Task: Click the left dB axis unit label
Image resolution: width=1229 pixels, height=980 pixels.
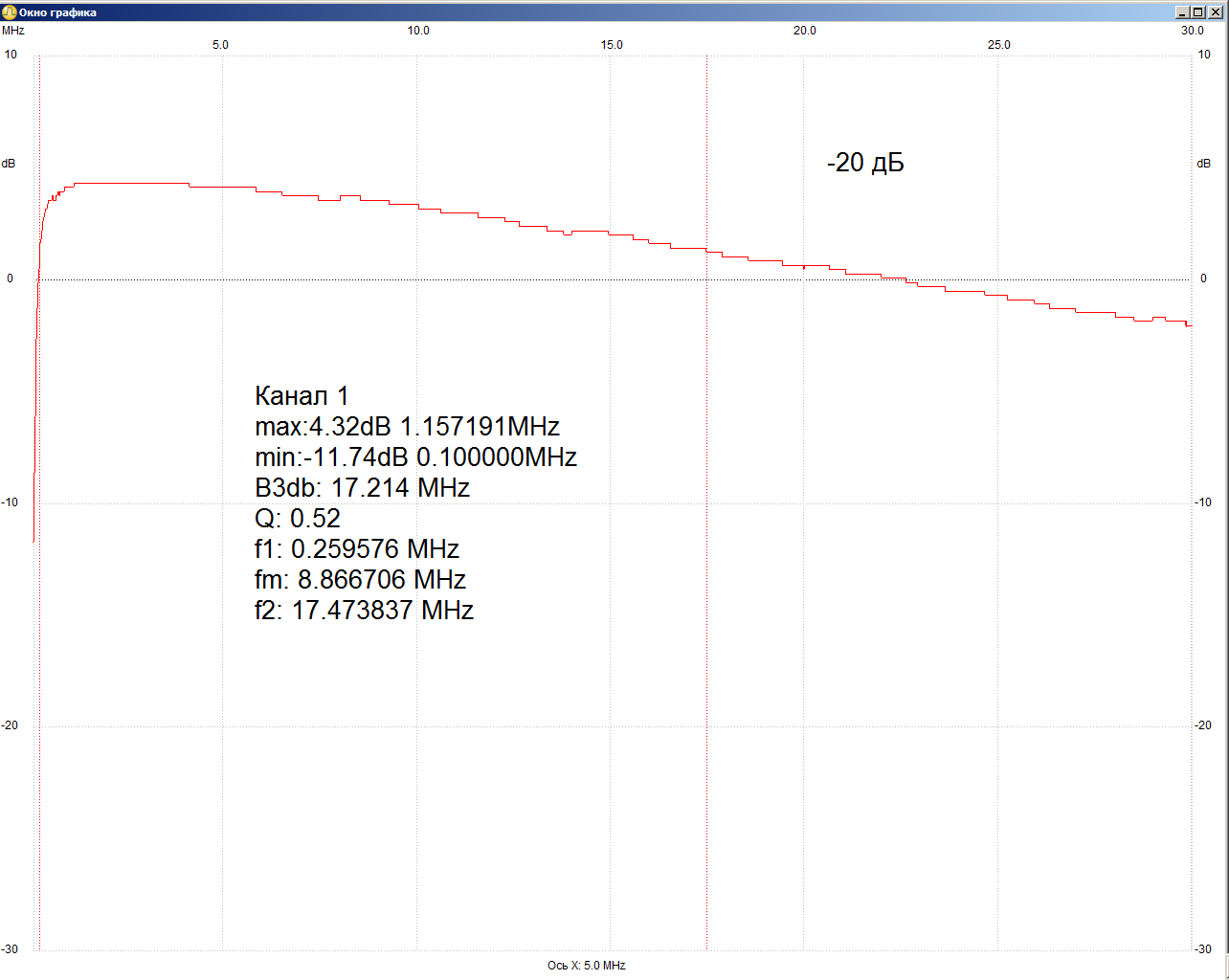Action: pyautogui.click(x=9, y=164)
